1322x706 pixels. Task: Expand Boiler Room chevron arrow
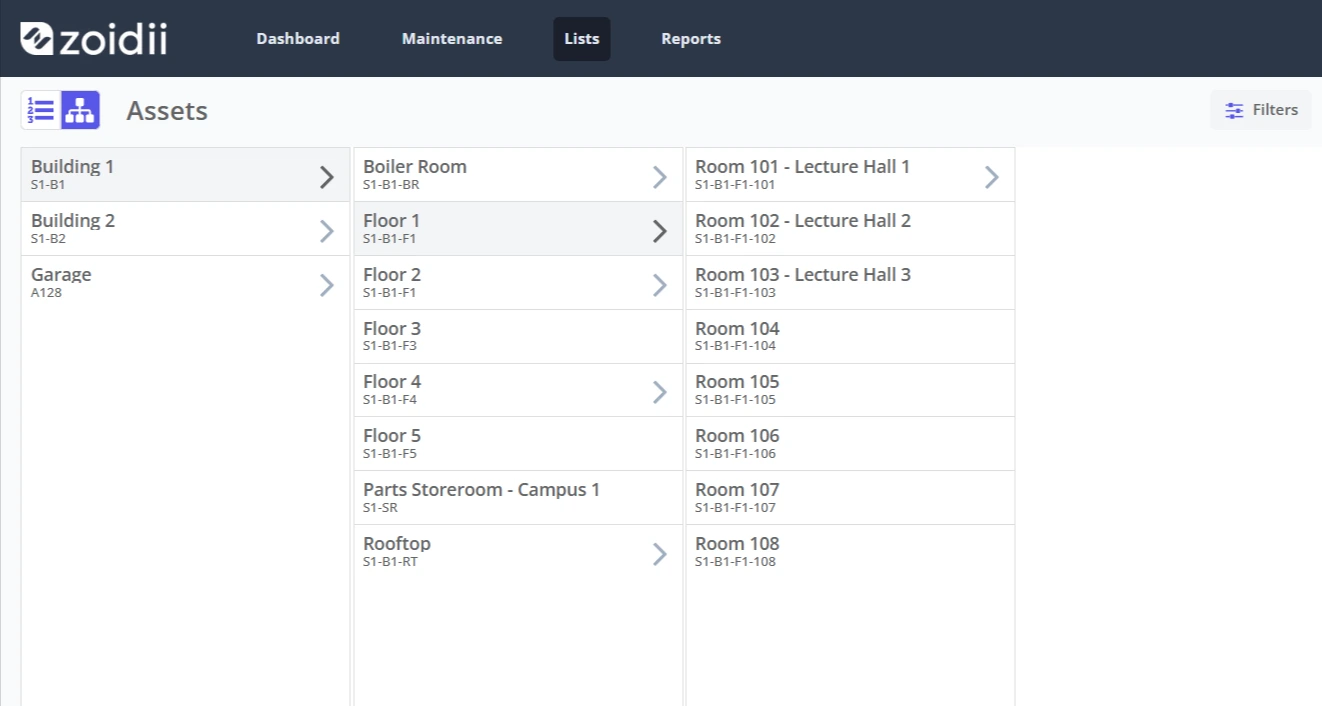(659, 177)
